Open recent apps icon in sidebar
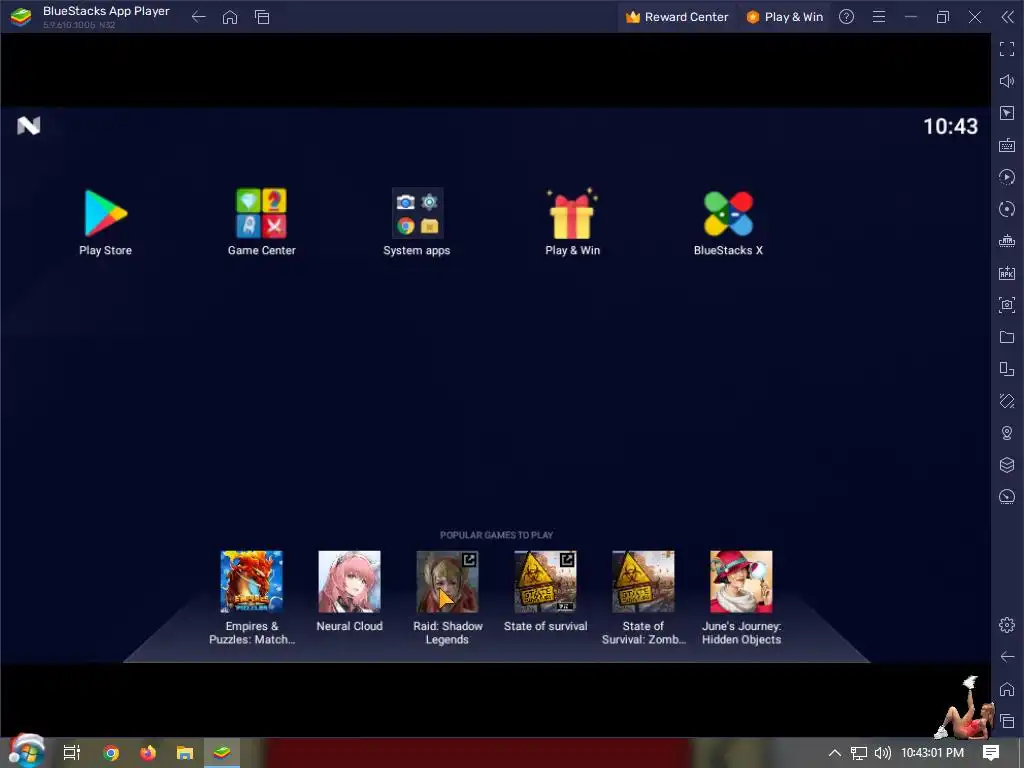Image resolution: width=1024 pixels, height=768 pixels. click(x=1007, y=721)
